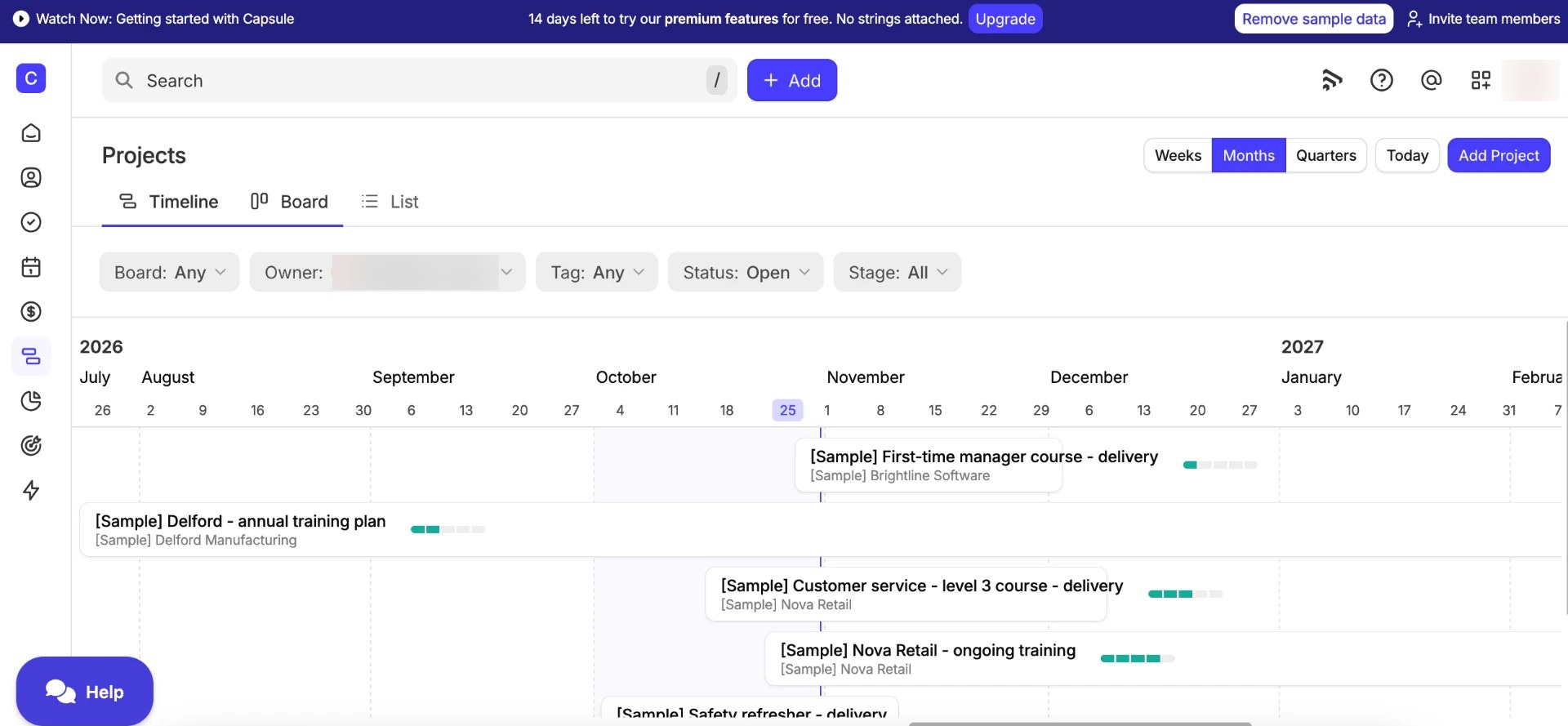1568x726 pixels.
Task: Play the Watch Now video icon
Action: pyautogui.click(x=21, y=19)
